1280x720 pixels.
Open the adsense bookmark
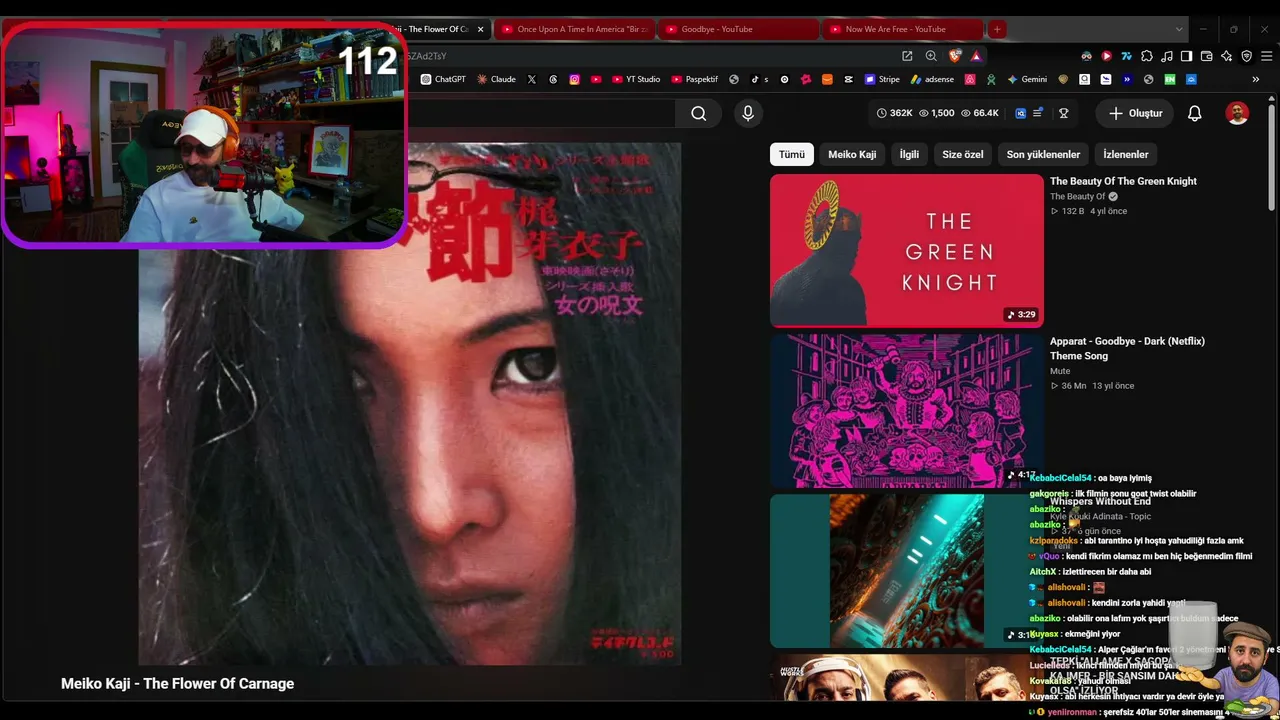(x=932, y=79)
